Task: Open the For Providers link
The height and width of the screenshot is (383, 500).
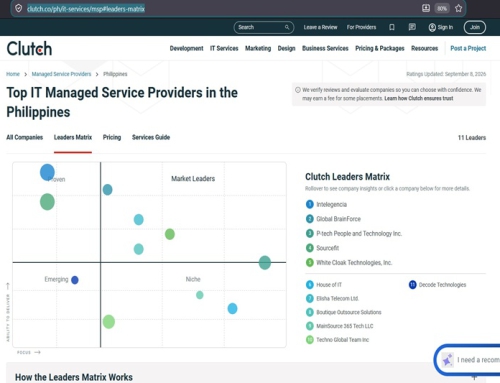Action: pyautogui.click(x=361, y=27)
